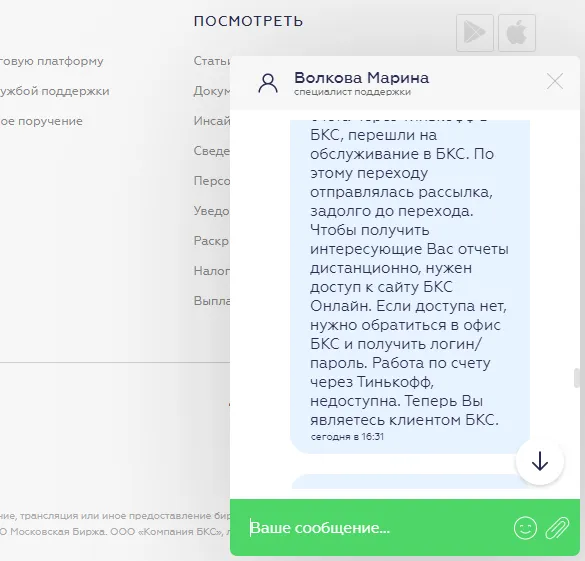
Task: Open the 'Сведе...' footer link
Action: pyautogui.click(x=212, y=151)
